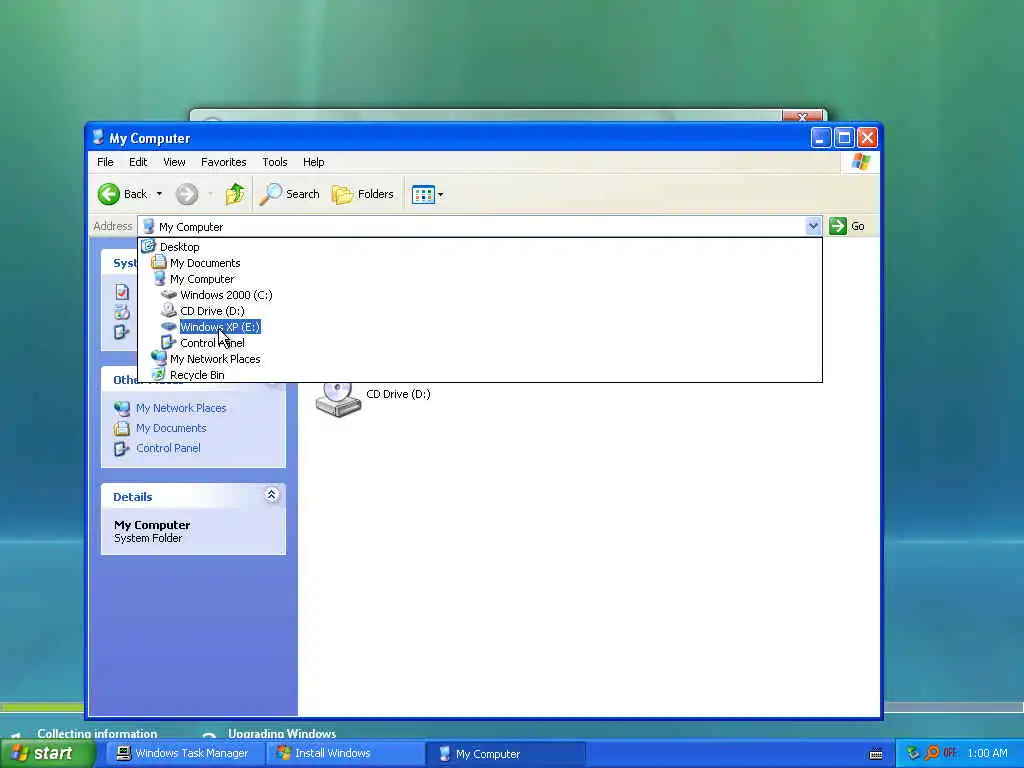Screen dimensions: 1024x768
Task: Collapse the Details panel chevron
Action: tap(272, 496)
